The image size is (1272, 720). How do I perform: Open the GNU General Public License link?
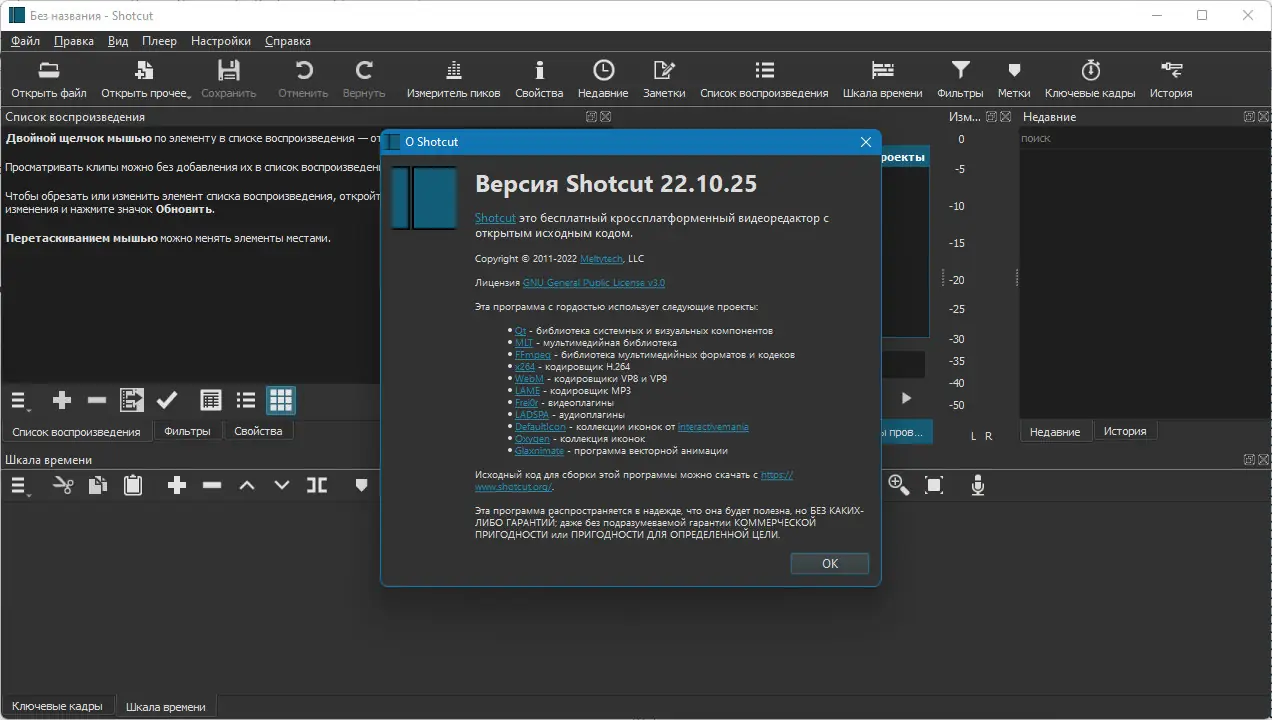(593, 283)
